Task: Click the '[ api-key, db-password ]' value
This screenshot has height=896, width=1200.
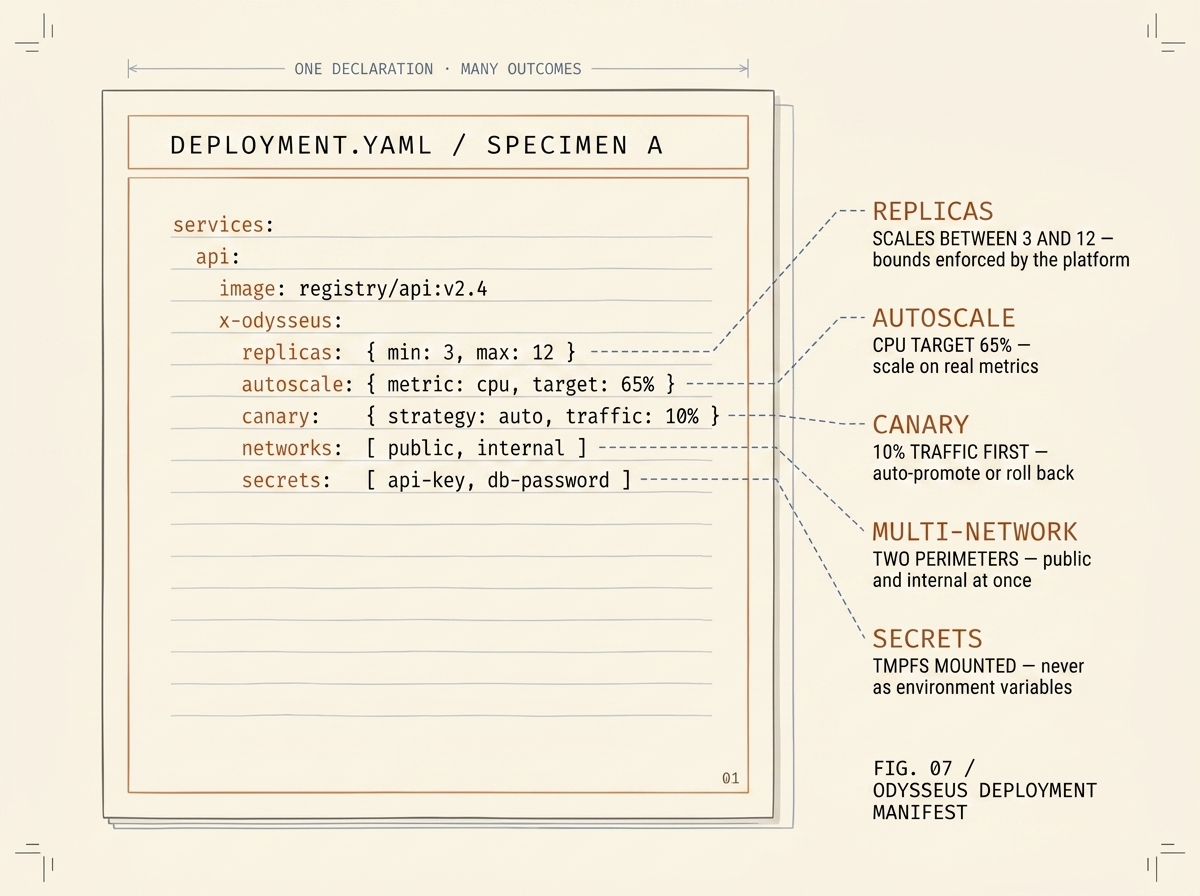Action: [x=498, y=480]
